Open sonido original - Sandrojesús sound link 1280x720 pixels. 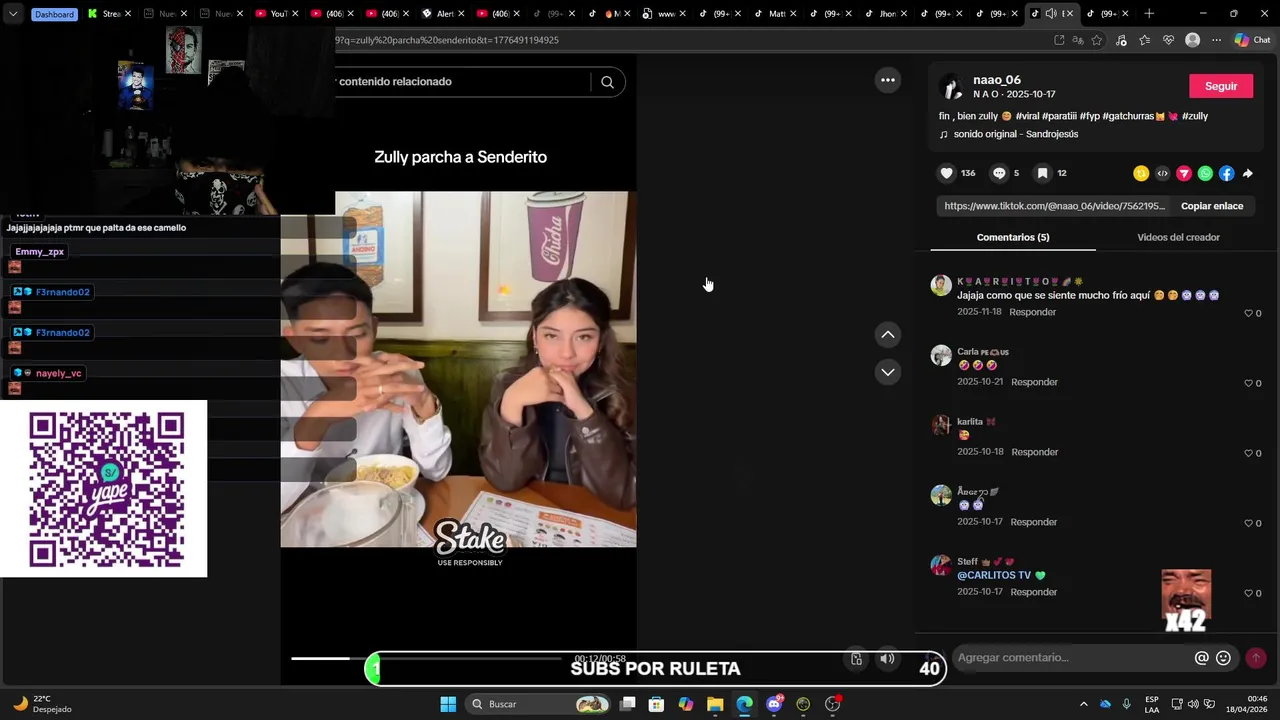(x=1016, y=134)
